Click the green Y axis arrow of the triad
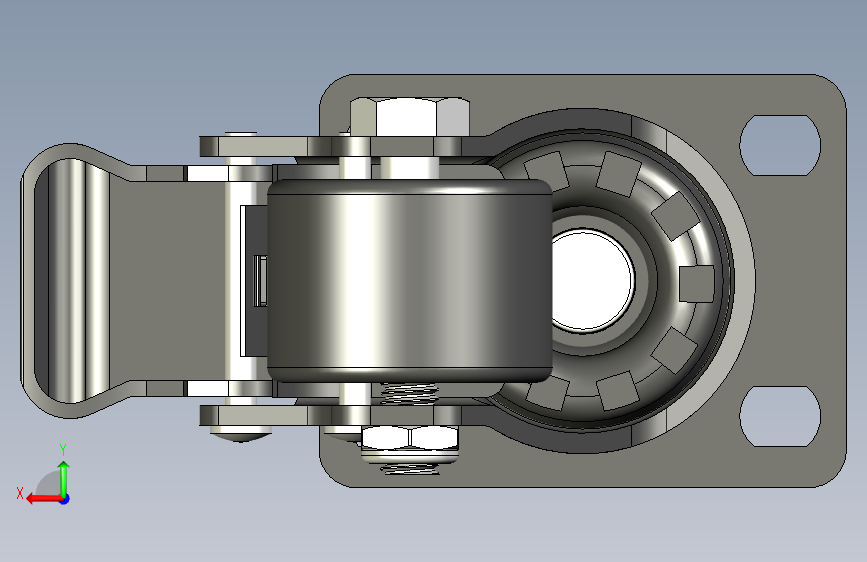The image size is (867, 562). click(64, 477)
